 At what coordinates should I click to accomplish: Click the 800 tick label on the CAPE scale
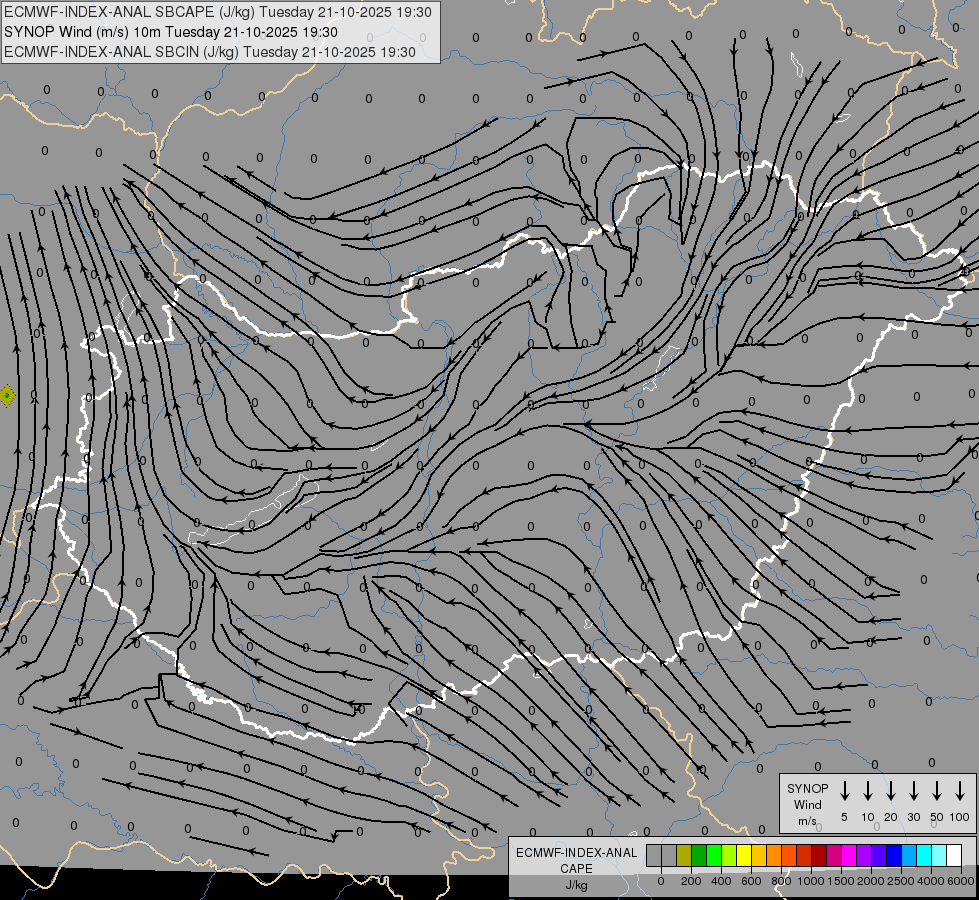(x=781, y=881)
